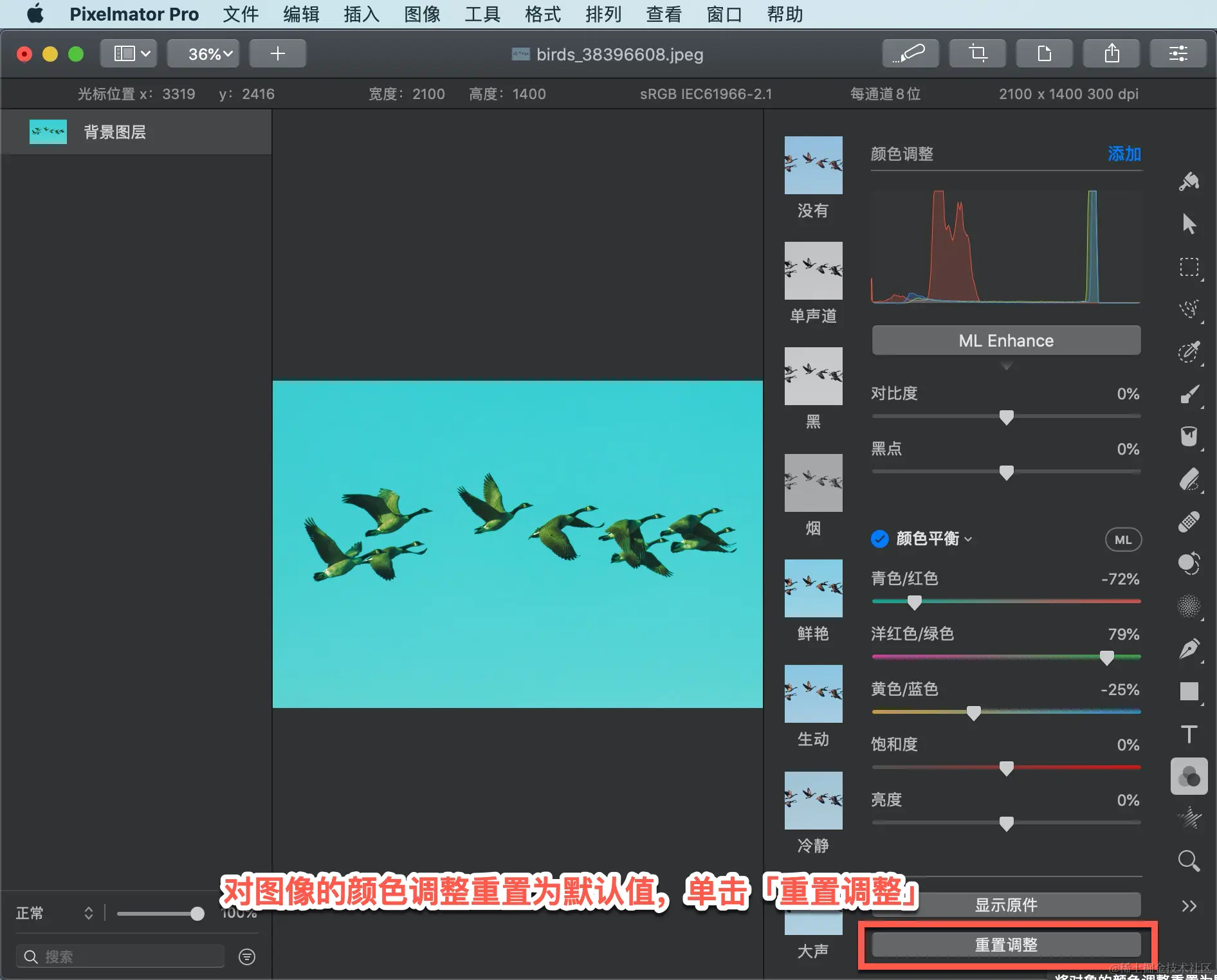This screenshot has width=1217, height=980.
Task: Click the layer filter icon beside search
Action: click(x=247, y=957)
